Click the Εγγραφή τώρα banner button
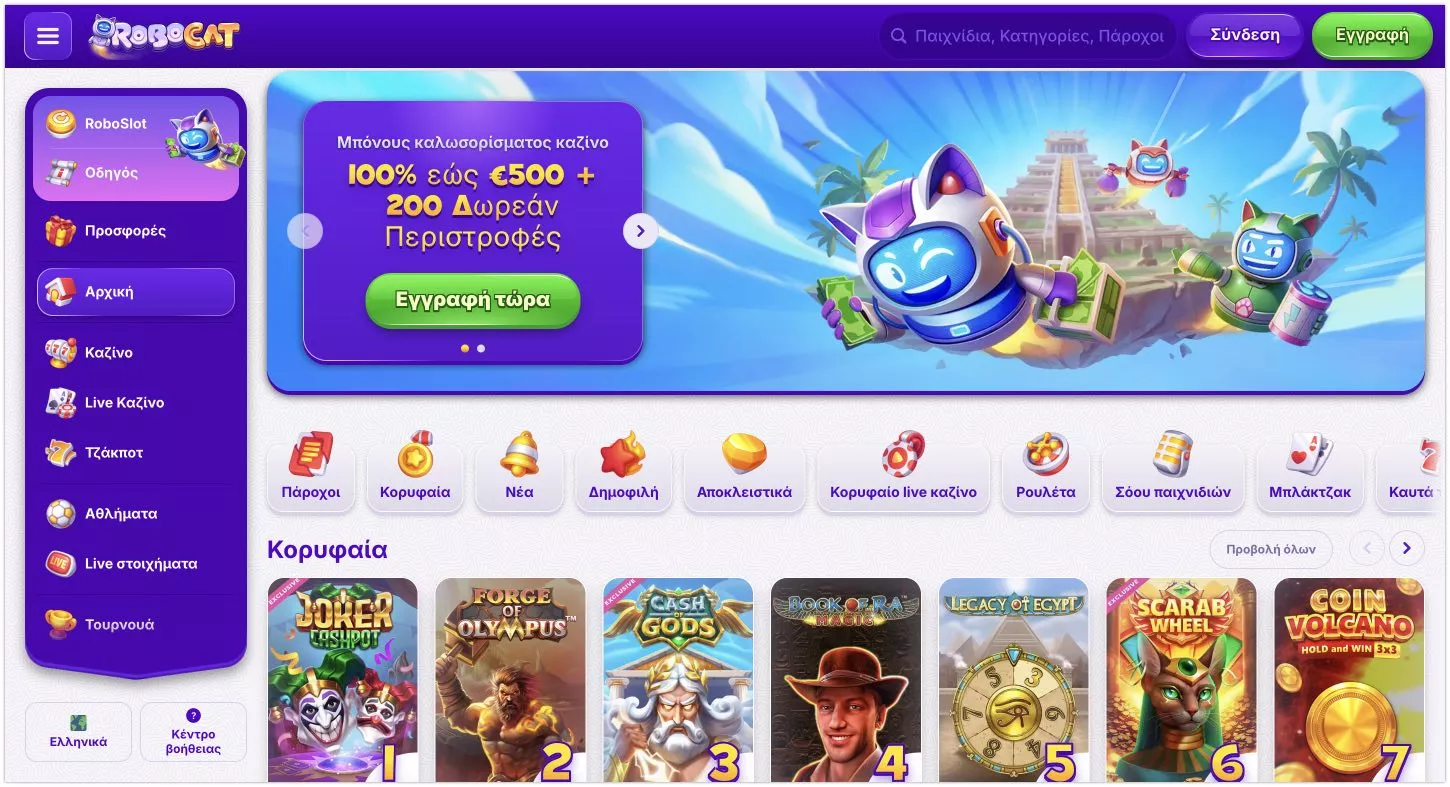This screenshot has width=1450, height=787. 473,300
